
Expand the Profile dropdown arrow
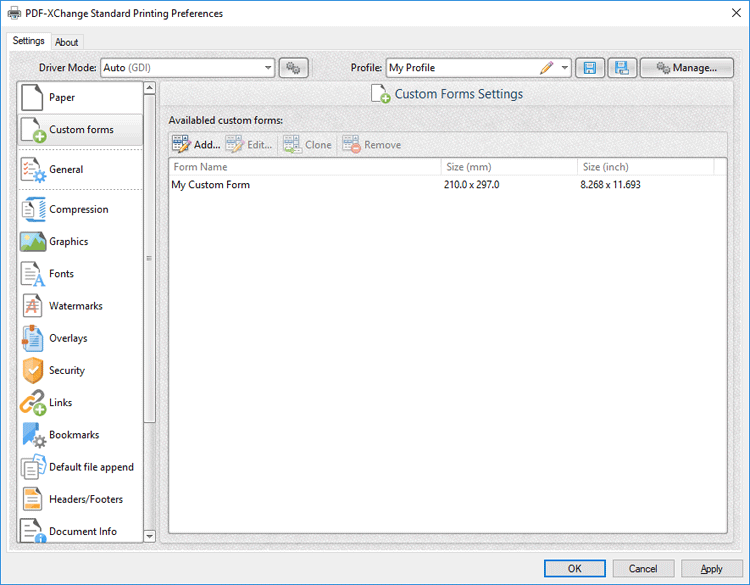pyautogui.click(x=565, y=68)
